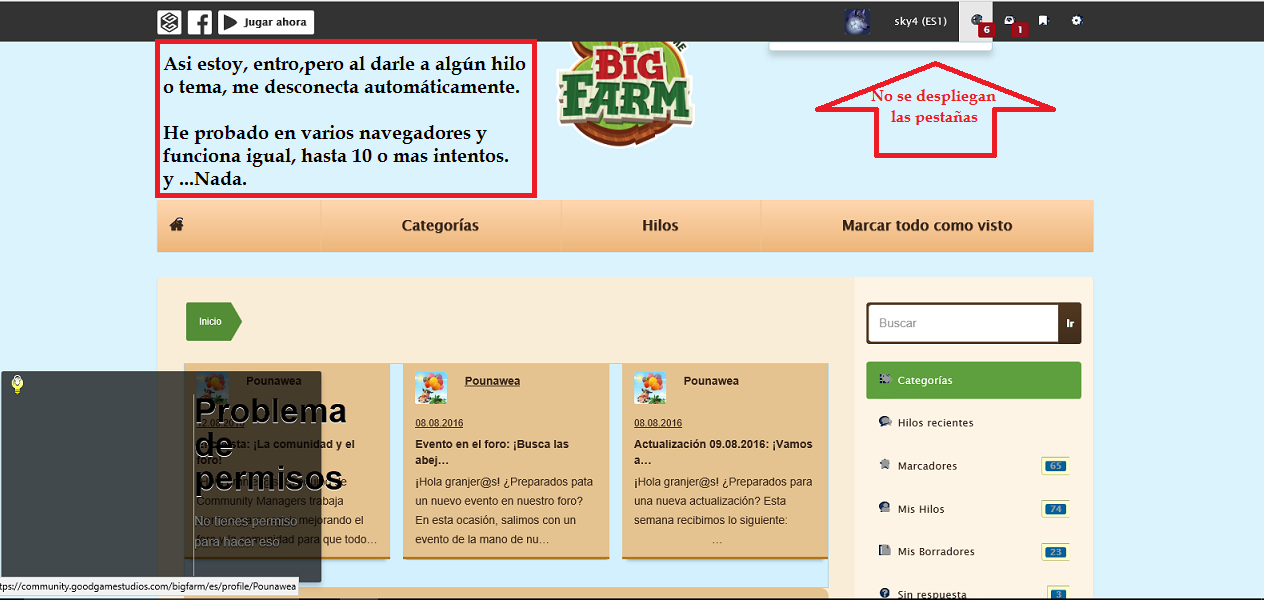Image resolution: width=1264 pixels, height=600 pixels.
Task: Click the Mis Borradores document icon
Action: (x=884, y=550)
